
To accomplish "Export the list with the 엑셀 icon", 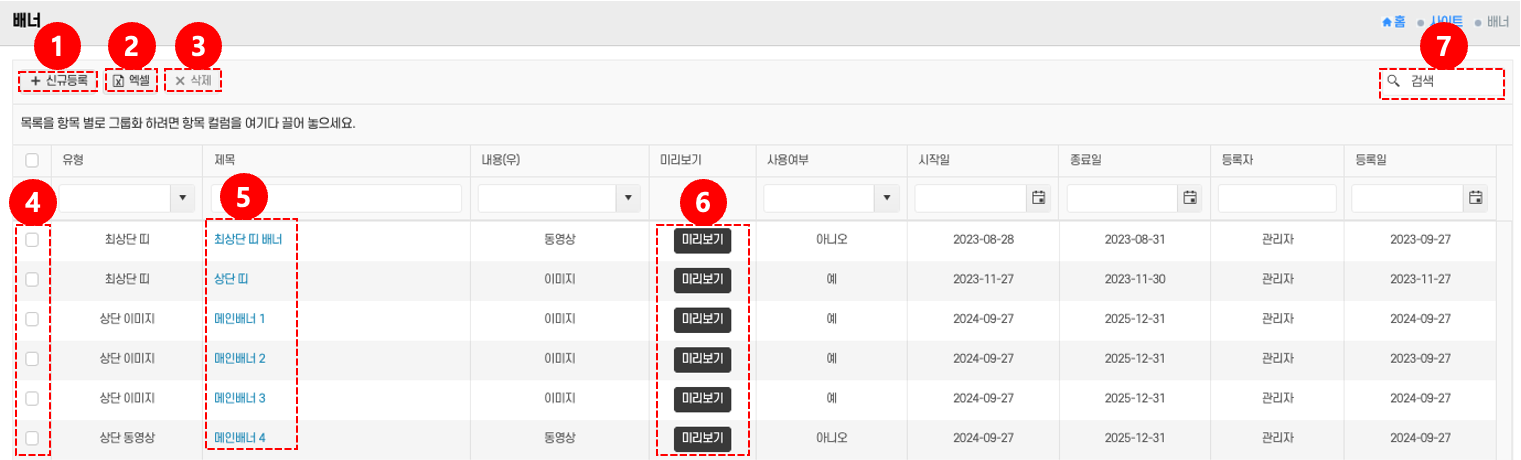I will coord(118,80).
